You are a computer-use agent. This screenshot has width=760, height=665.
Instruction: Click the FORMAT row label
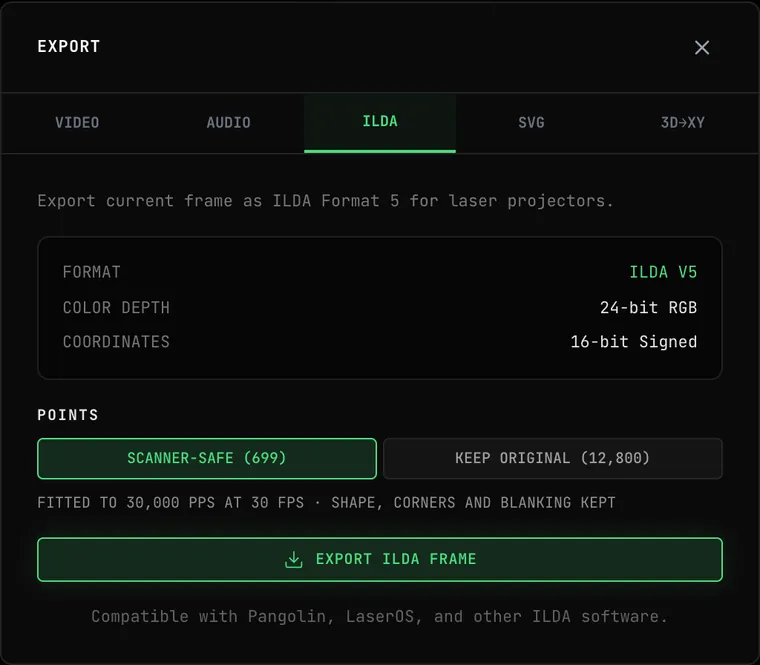92,272
